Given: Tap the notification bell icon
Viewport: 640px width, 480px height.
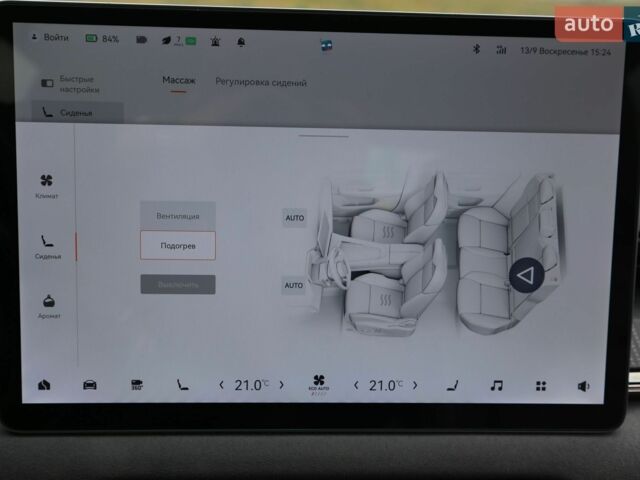Looking at the screenshot, I should coord(241,42).
